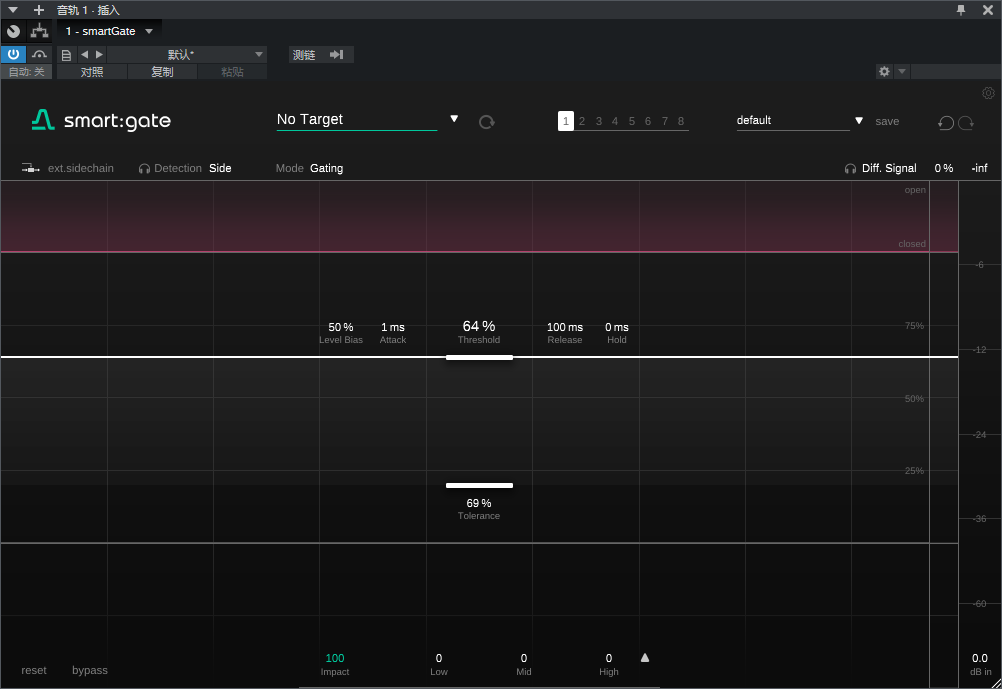Toggle 自动: 关 automation mode
Viewport: 1002px width, 689px height.
pos(26,72)
